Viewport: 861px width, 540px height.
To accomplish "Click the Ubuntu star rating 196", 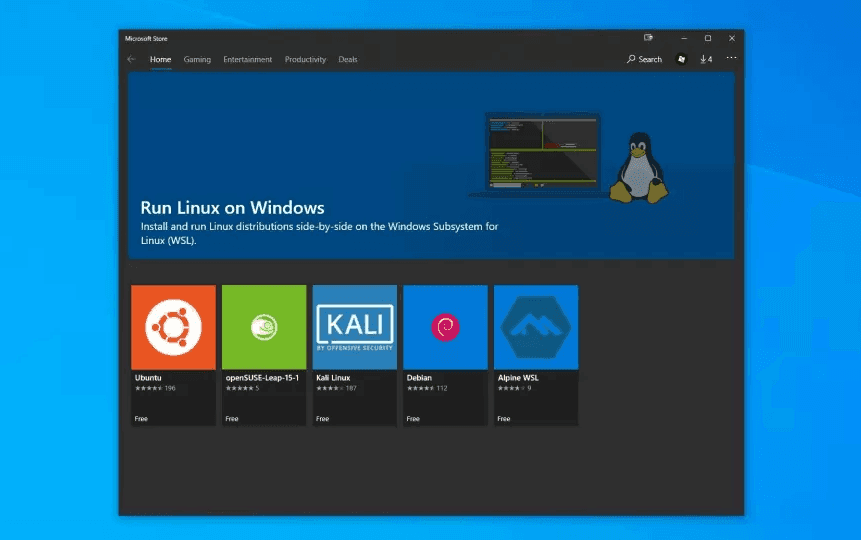I will (155, 388).
